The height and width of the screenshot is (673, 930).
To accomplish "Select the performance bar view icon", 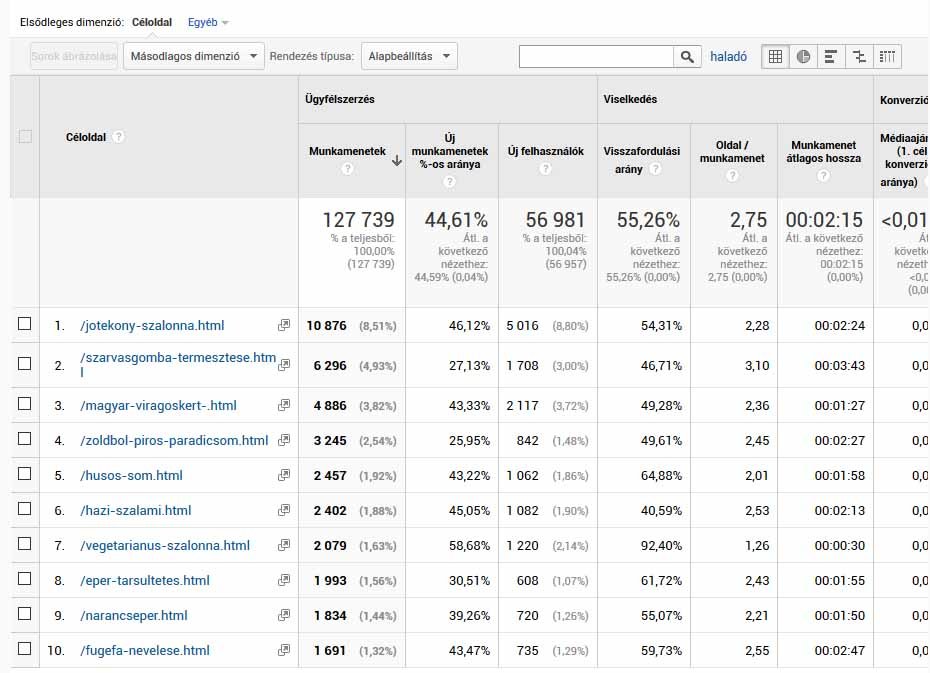I will [831, 56].
